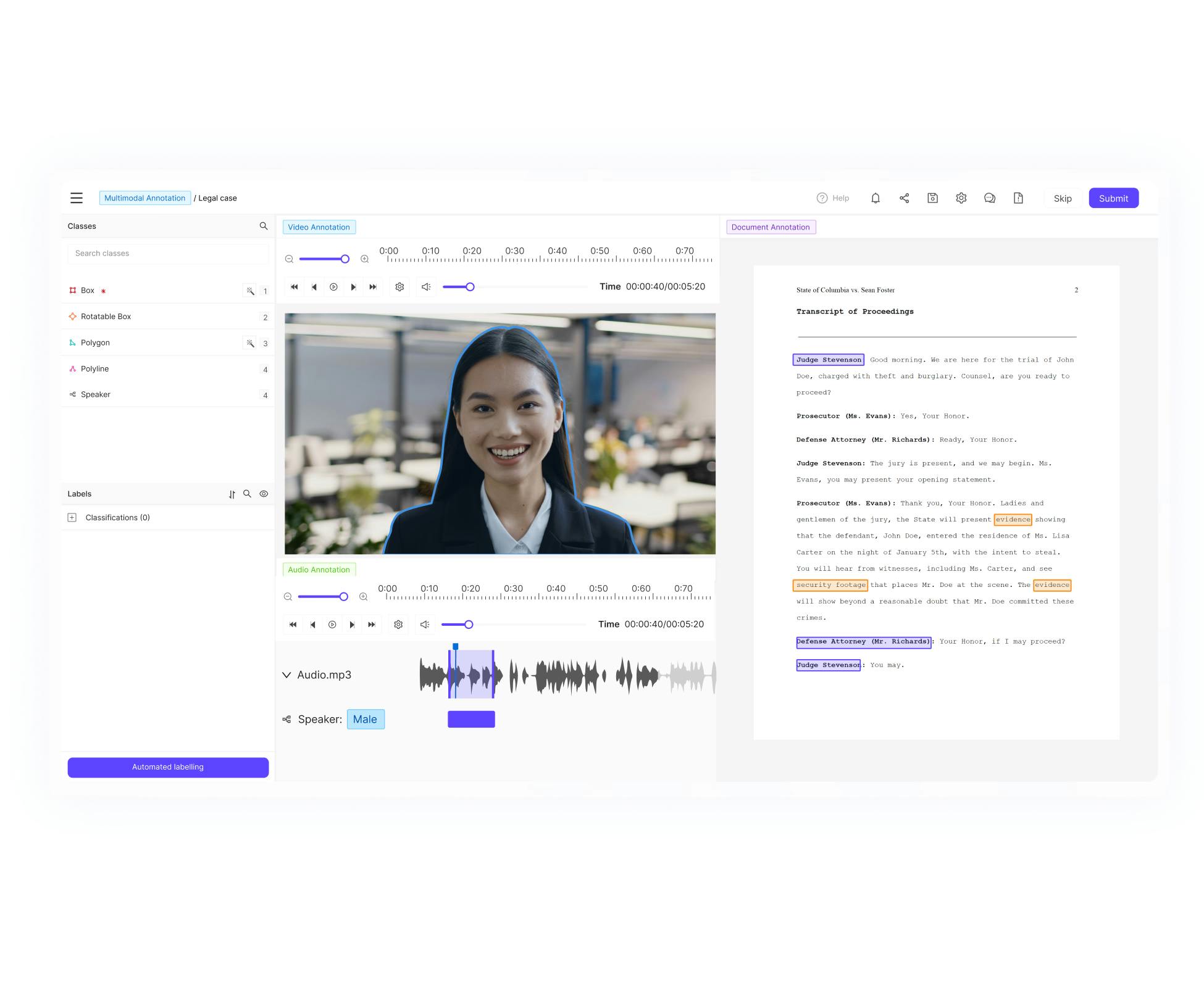1204x993 pixels.
Task: Open audio playback settings gear
Action: click(x=398, y=625)
